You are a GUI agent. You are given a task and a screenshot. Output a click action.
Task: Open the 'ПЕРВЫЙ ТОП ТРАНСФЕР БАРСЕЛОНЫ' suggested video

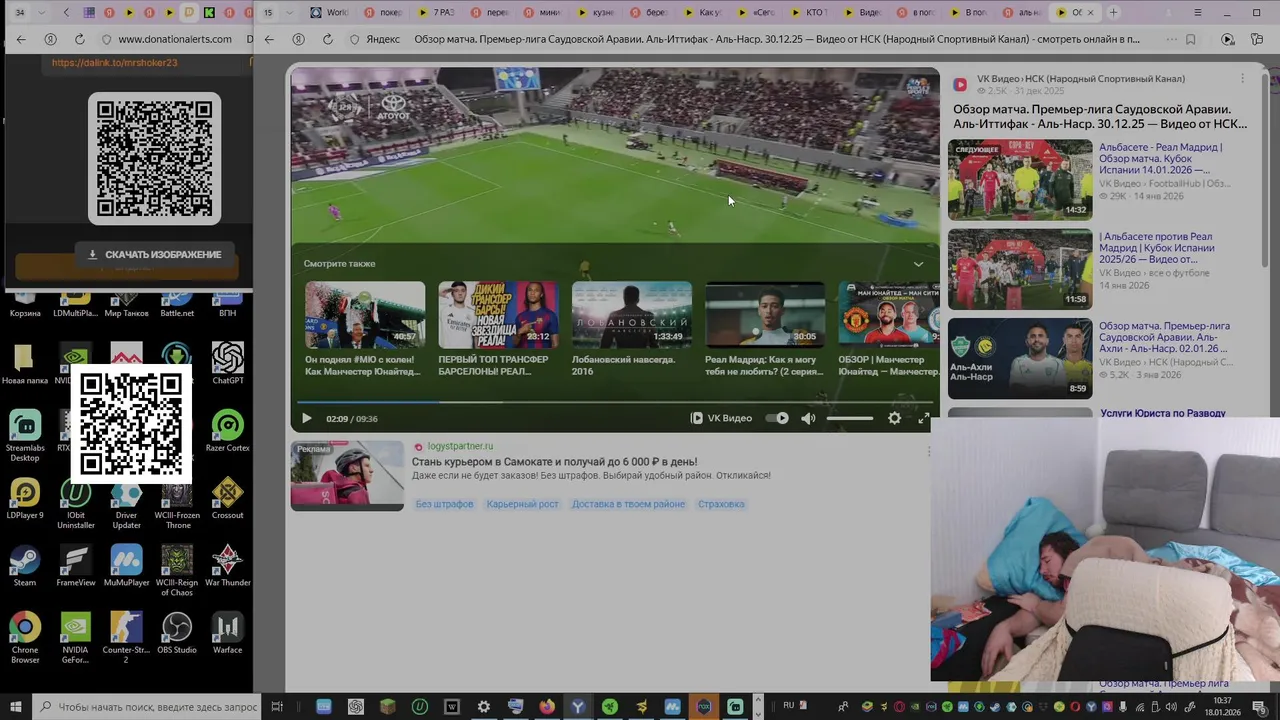[x=498, y=329]
